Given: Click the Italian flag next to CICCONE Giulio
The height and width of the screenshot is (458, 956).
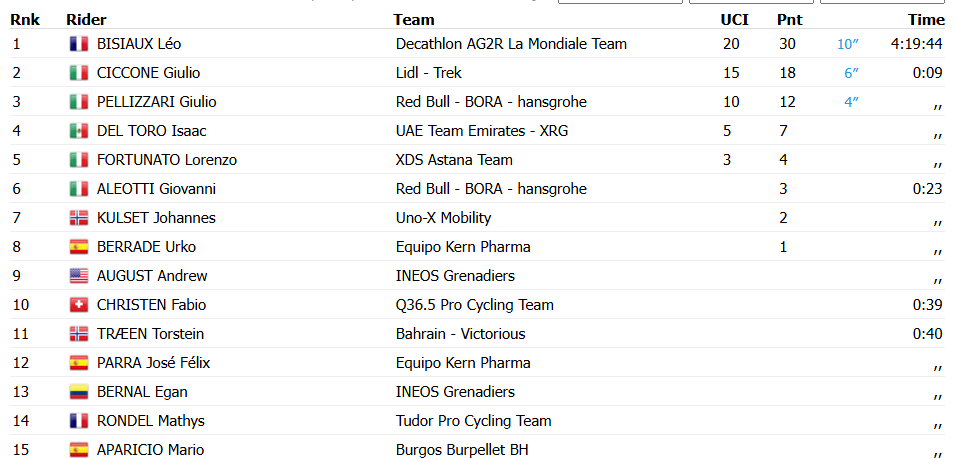Looking at the screenshot, I should [x=78, y=73].
